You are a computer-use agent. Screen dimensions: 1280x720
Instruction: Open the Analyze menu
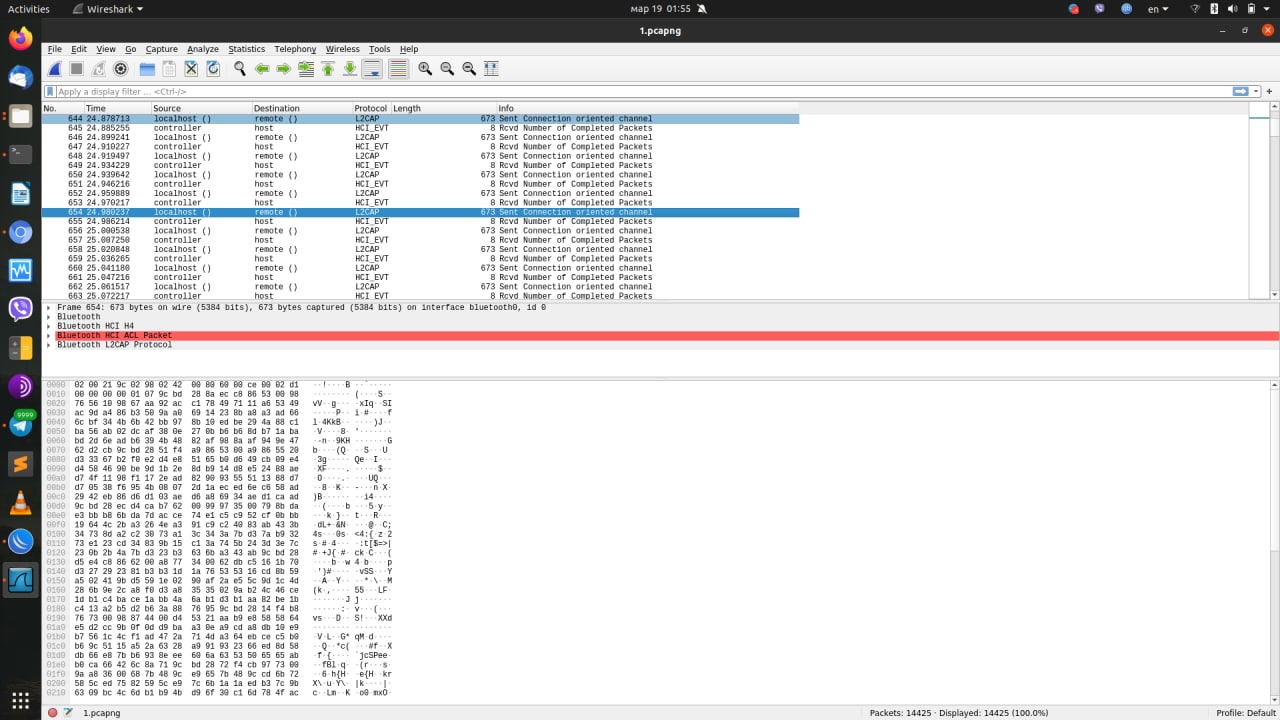(203, 49)
